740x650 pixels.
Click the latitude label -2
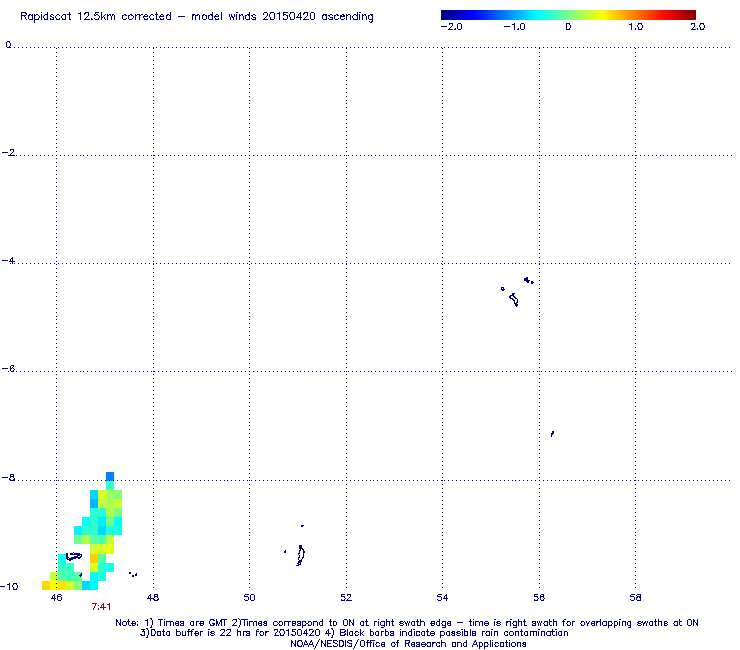click(8, 152)
